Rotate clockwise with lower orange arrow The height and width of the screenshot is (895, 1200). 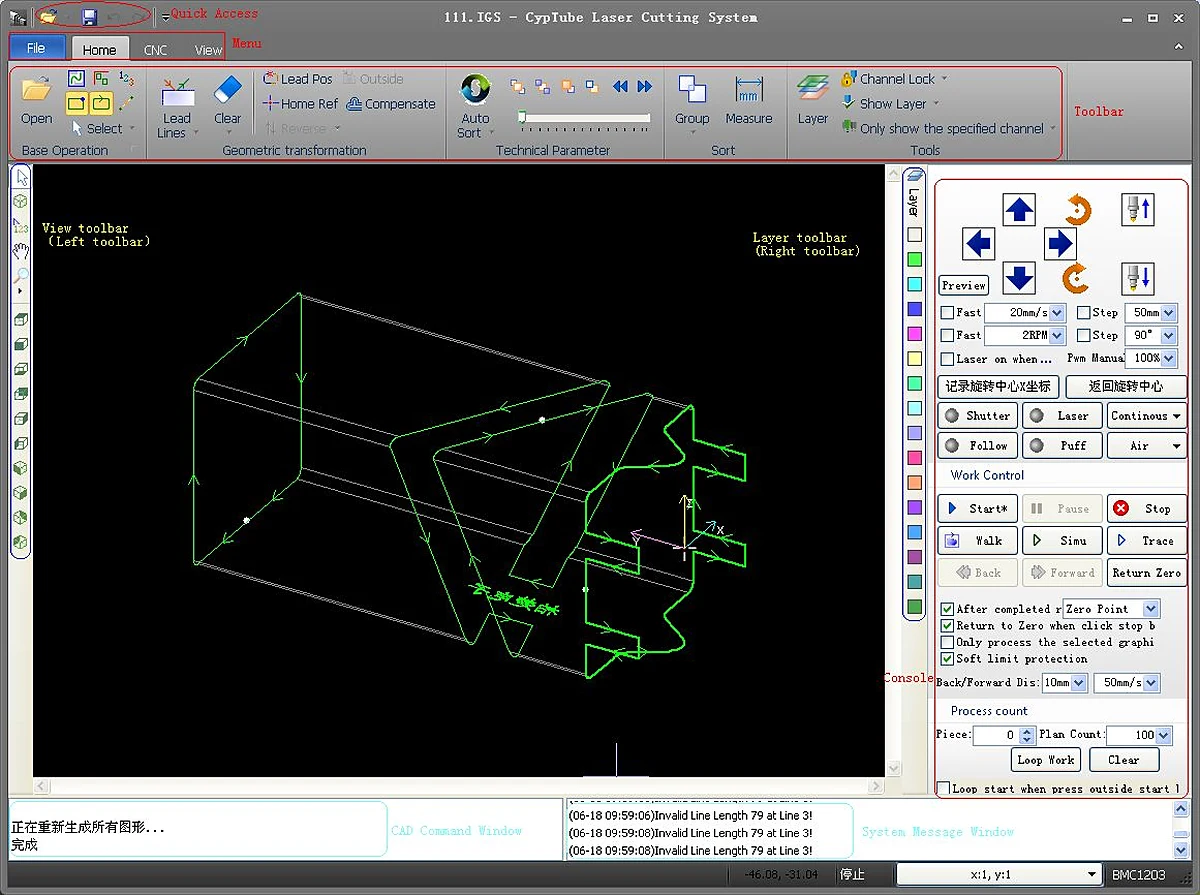point(1076,277)
